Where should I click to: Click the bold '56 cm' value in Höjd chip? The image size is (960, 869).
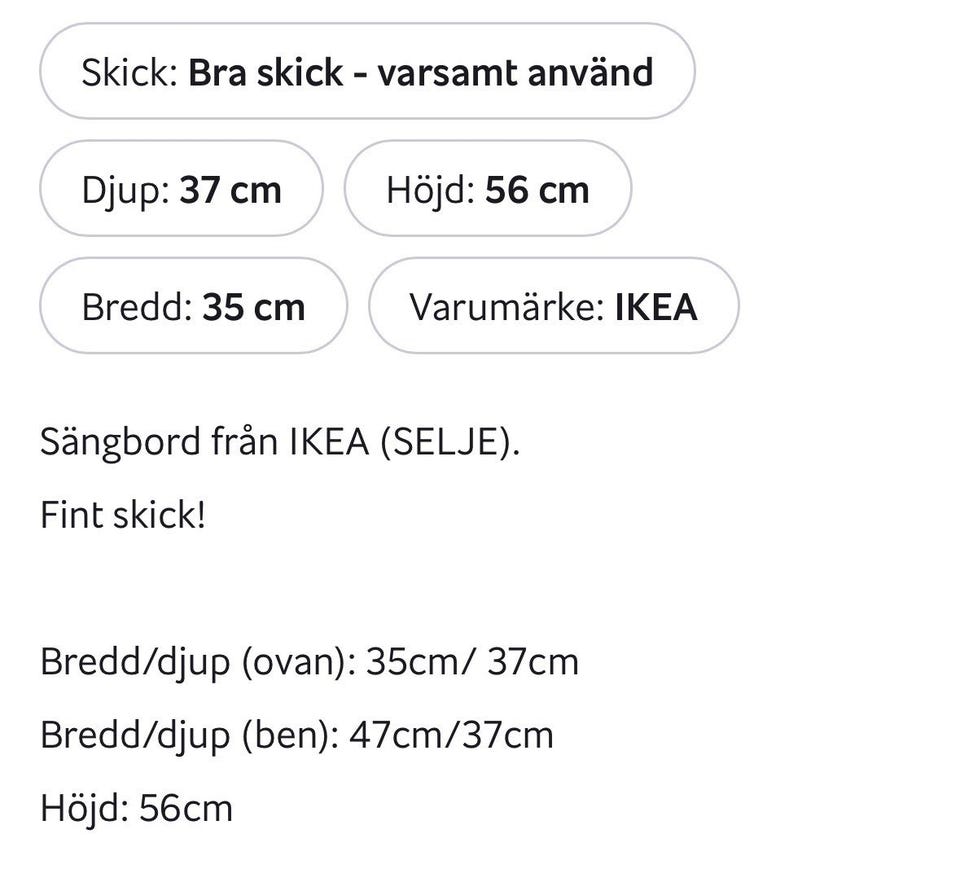click(x=537, y=189)
